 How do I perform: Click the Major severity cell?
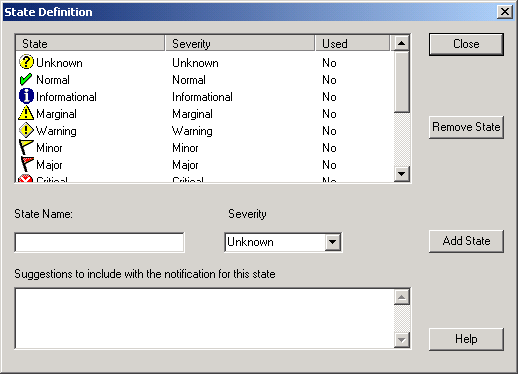click(x=185, y=165)
